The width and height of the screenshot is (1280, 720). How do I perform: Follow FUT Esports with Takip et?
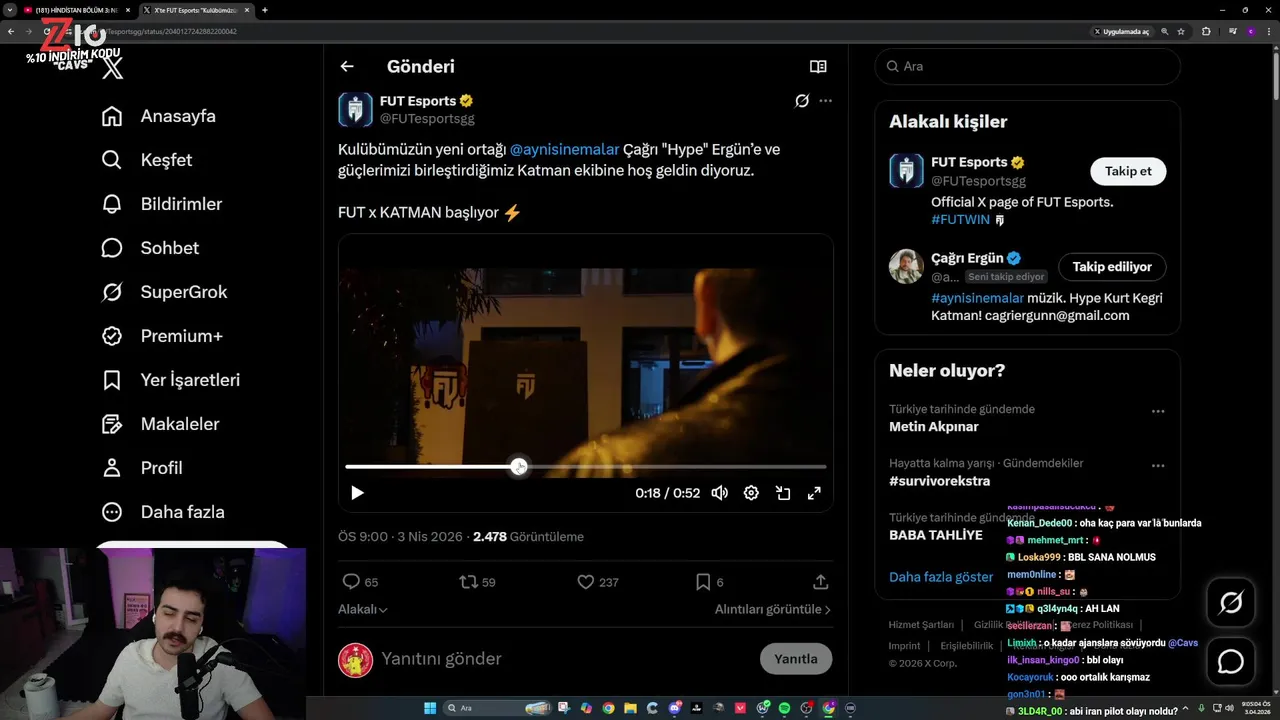point(1128,171)
